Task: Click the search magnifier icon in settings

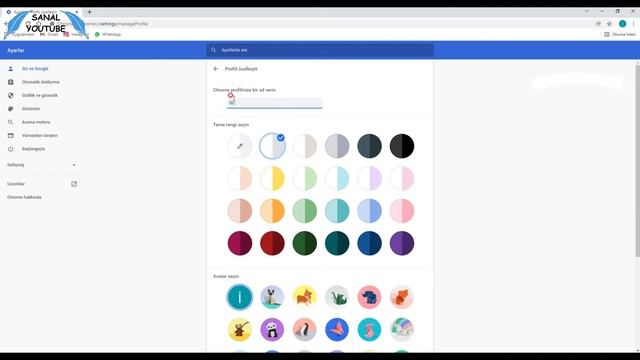Action: 213,50
